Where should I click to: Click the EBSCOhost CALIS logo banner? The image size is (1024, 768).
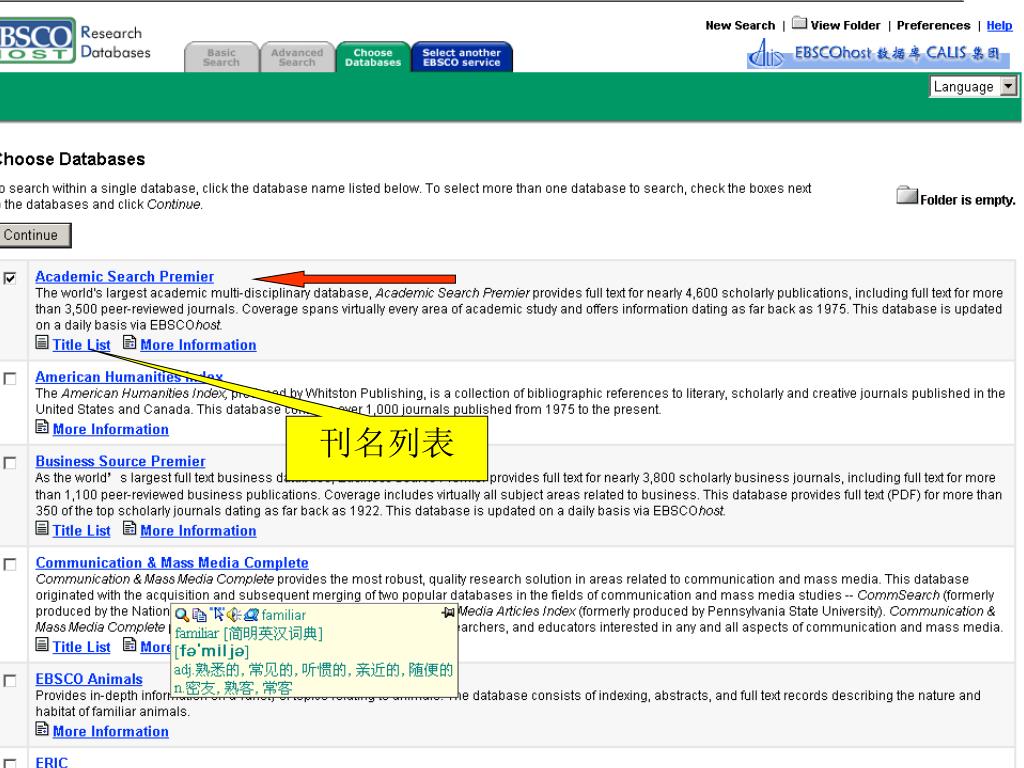[x=878, y=54]
